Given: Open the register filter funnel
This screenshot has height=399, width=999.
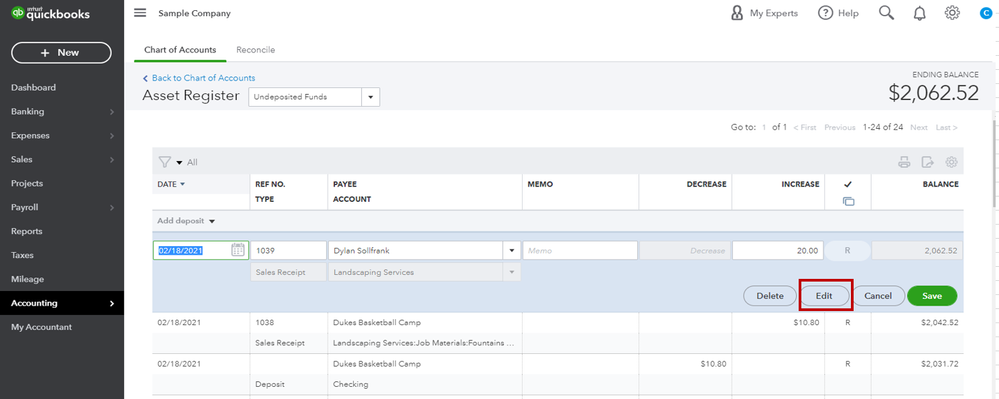Looking at the screenshot, I should (x=164, y=162).
